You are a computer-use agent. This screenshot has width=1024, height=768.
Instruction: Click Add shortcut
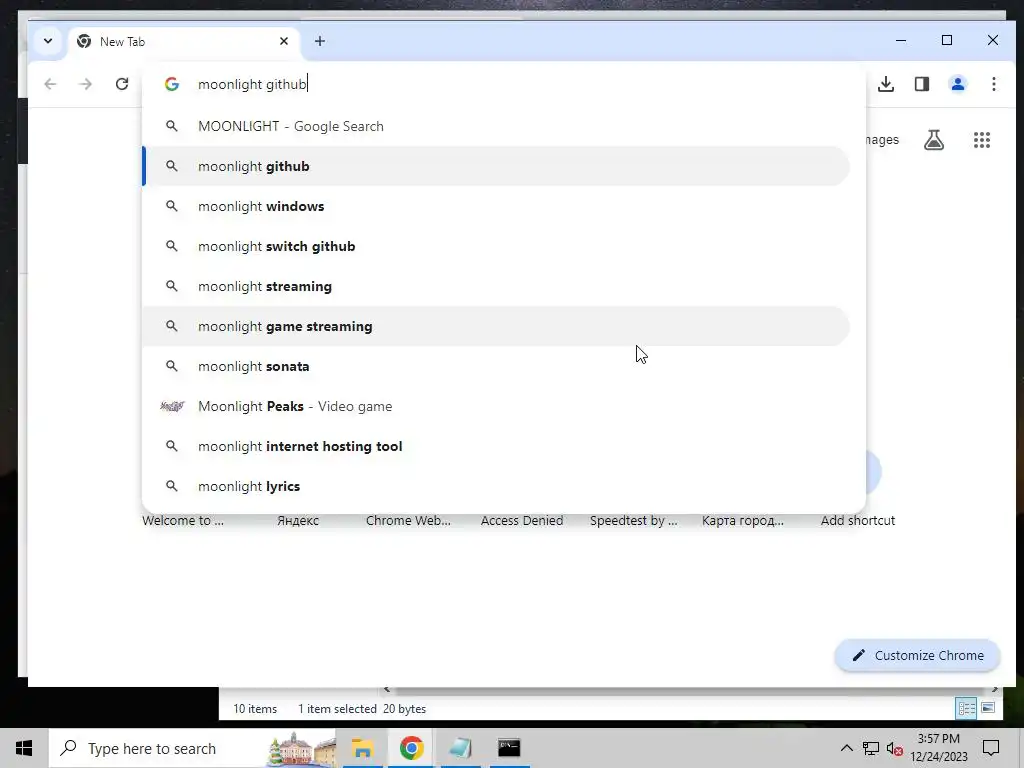pos(857,520)
